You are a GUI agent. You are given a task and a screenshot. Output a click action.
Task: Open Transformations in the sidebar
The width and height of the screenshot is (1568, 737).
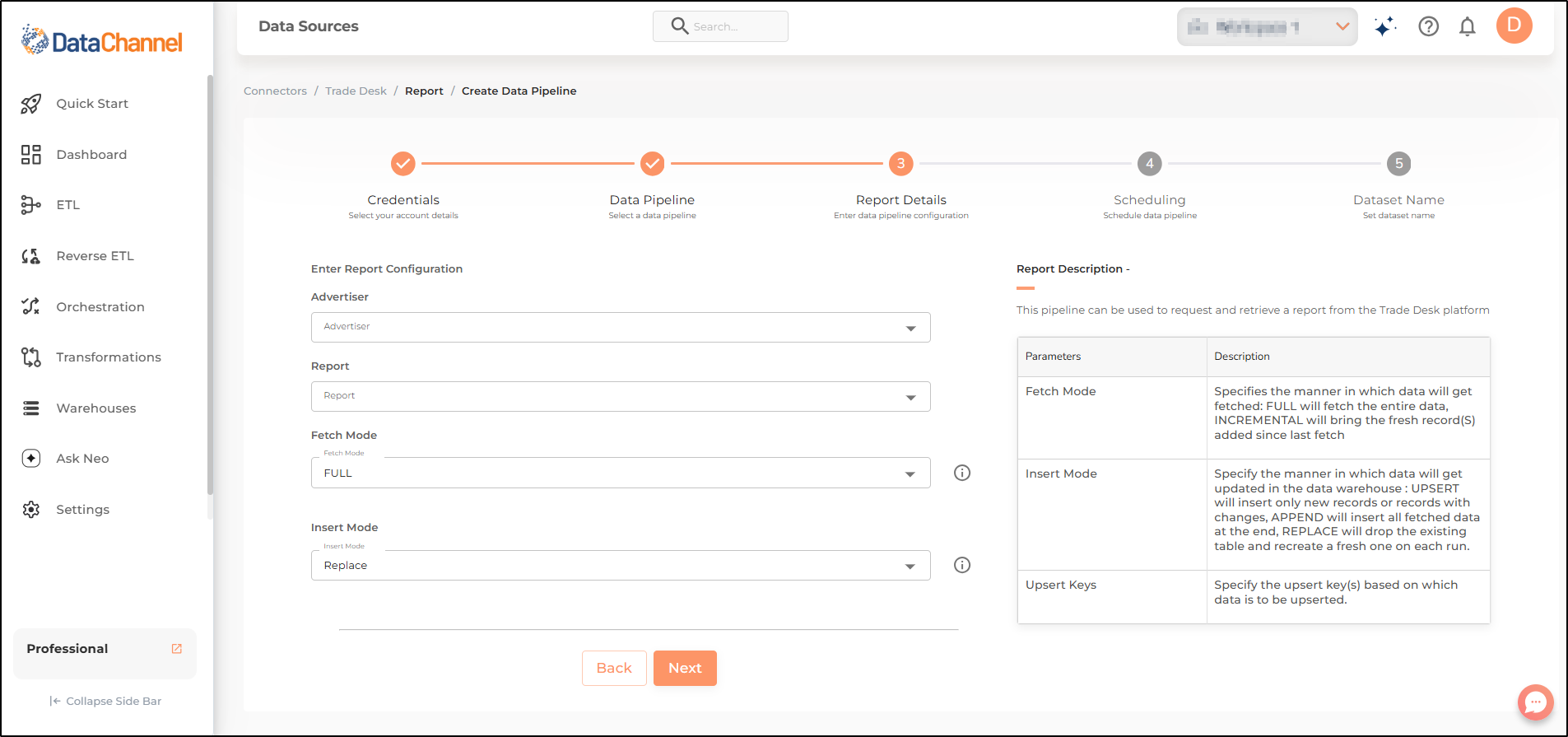tap(109, 357)
